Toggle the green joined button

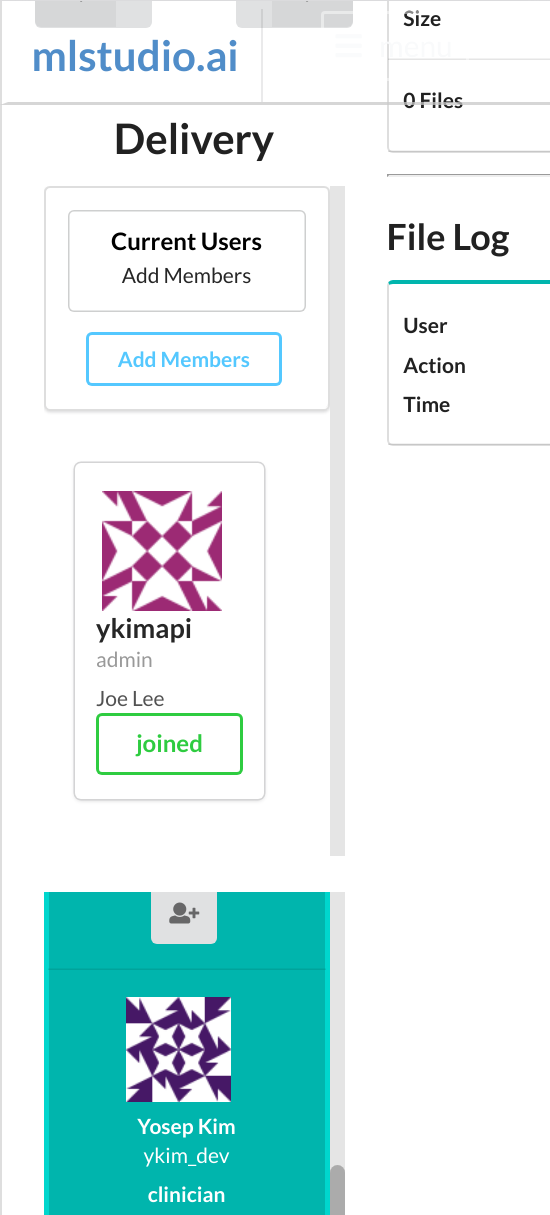[169, 744]
